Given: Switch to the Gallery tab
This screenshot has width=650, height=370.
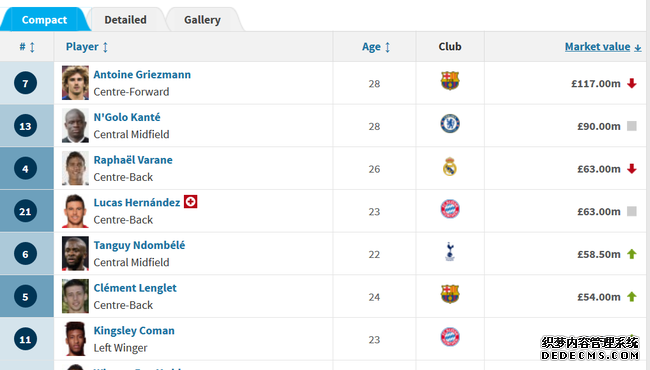Looking at the screenshot, I should pyautogui.click(x=202, y=20).
